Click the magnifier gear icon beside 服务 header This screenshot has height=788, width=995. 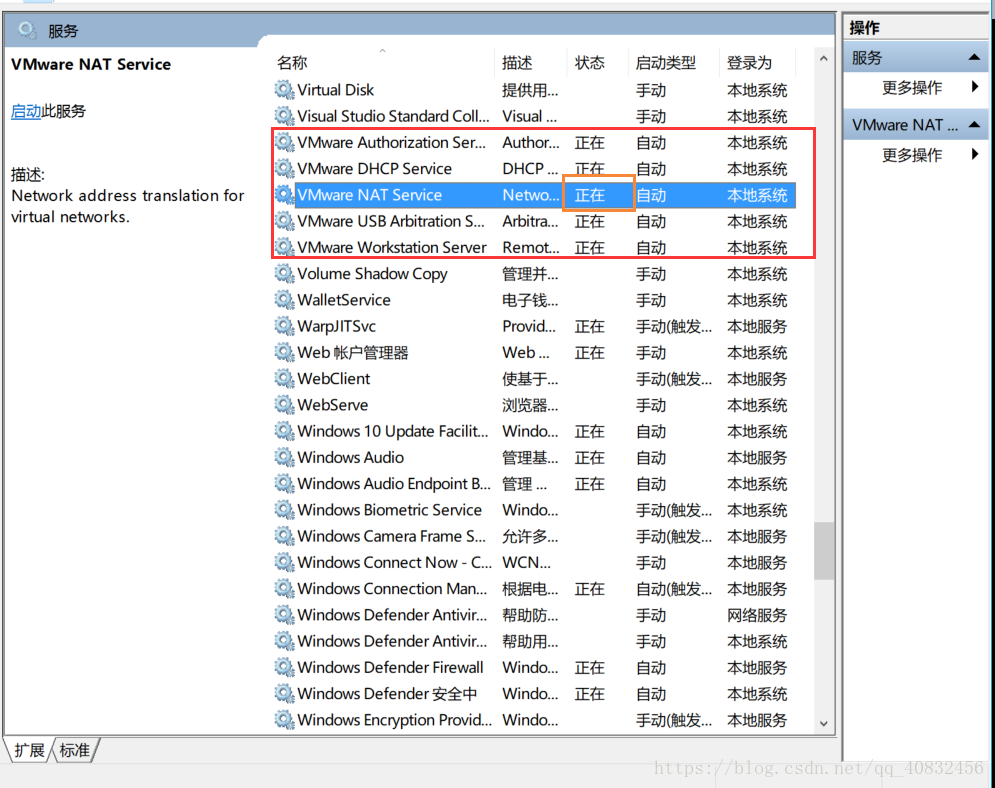click(27, 30)
